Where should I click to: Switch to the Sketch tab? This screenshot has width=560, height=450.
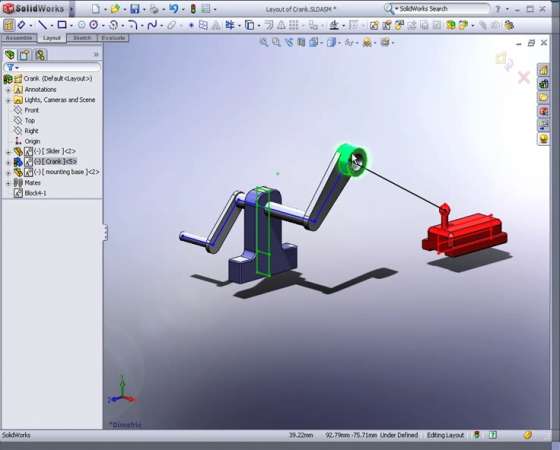tap(82, 38)
